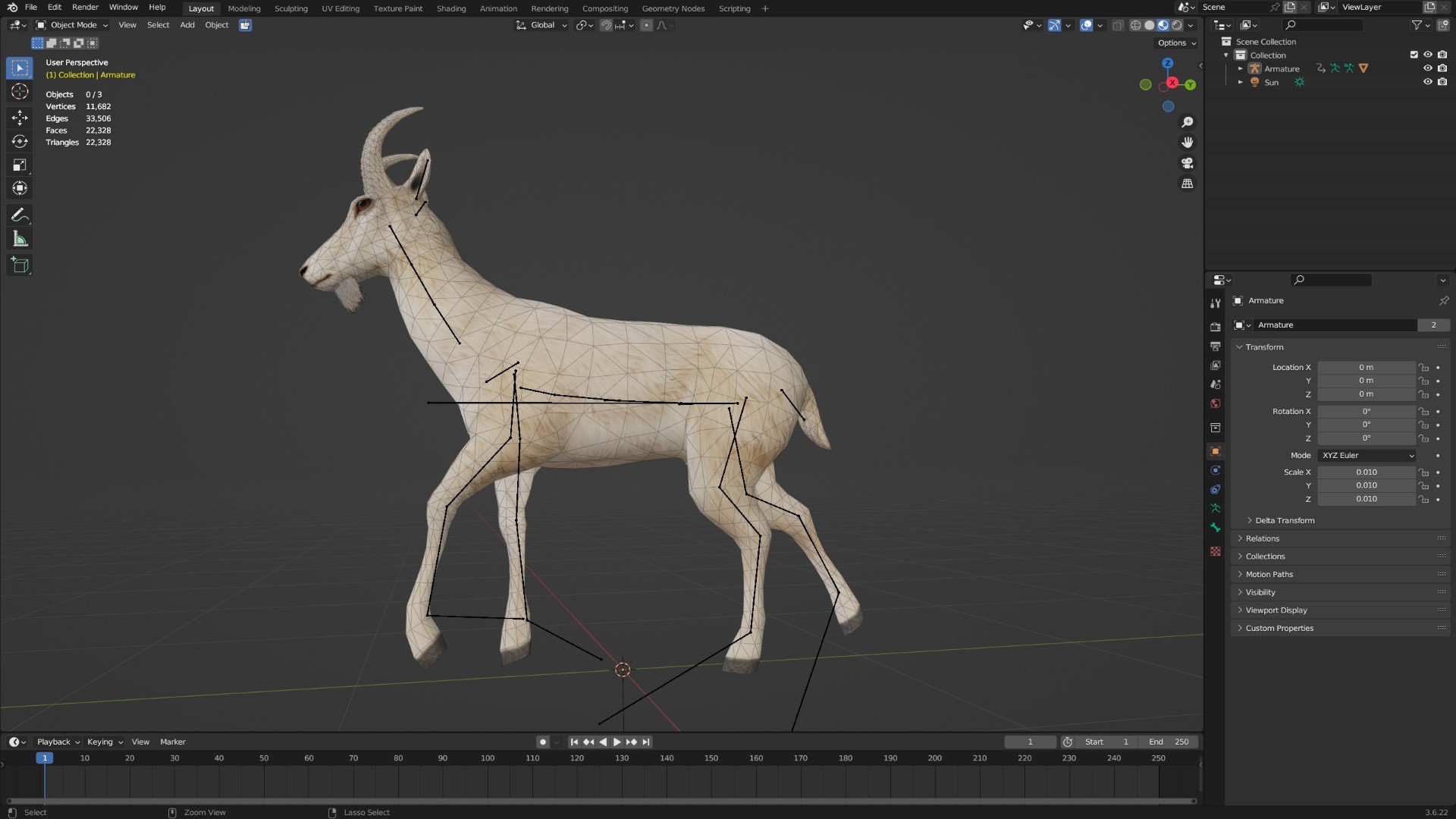
Task: Select the Measure tool
Action: coord(20,240)
